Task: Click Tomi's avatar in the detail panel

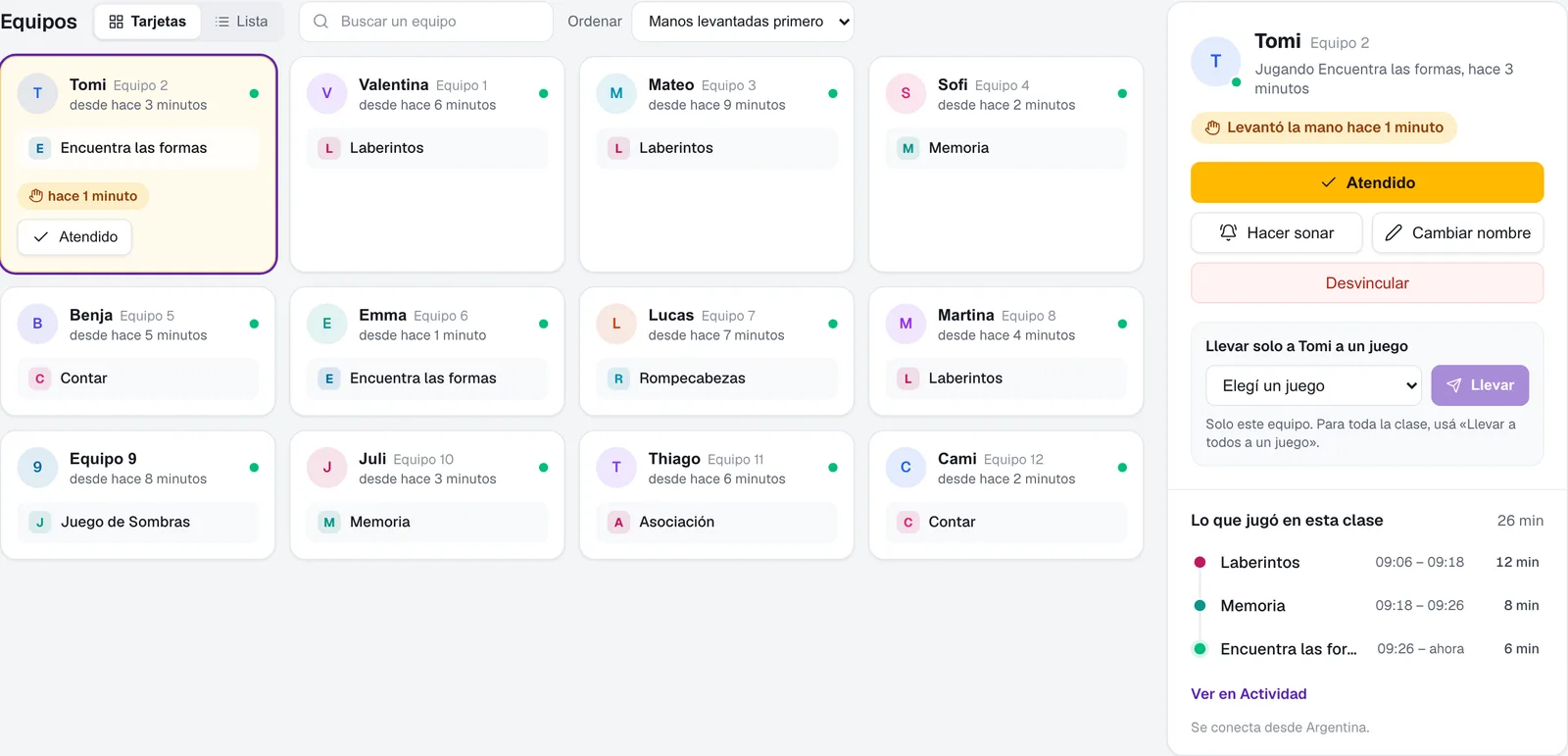Action: tap(1215, 61)
